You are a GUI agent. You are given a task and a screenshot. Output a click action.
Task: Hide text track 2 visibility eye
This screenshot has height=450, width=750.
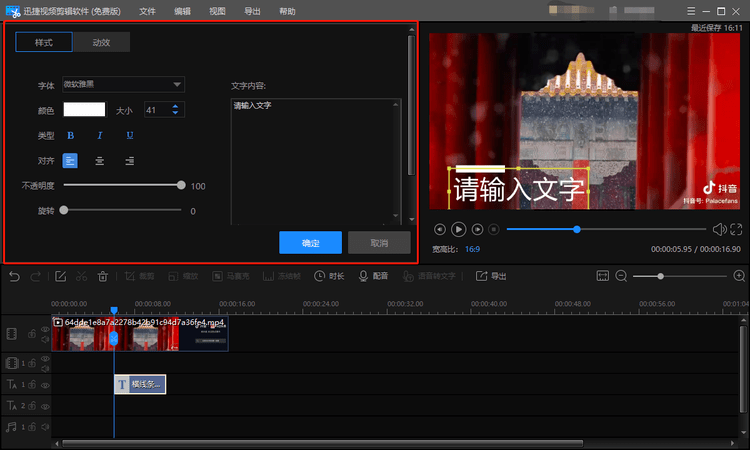click(x=45, y=406)
